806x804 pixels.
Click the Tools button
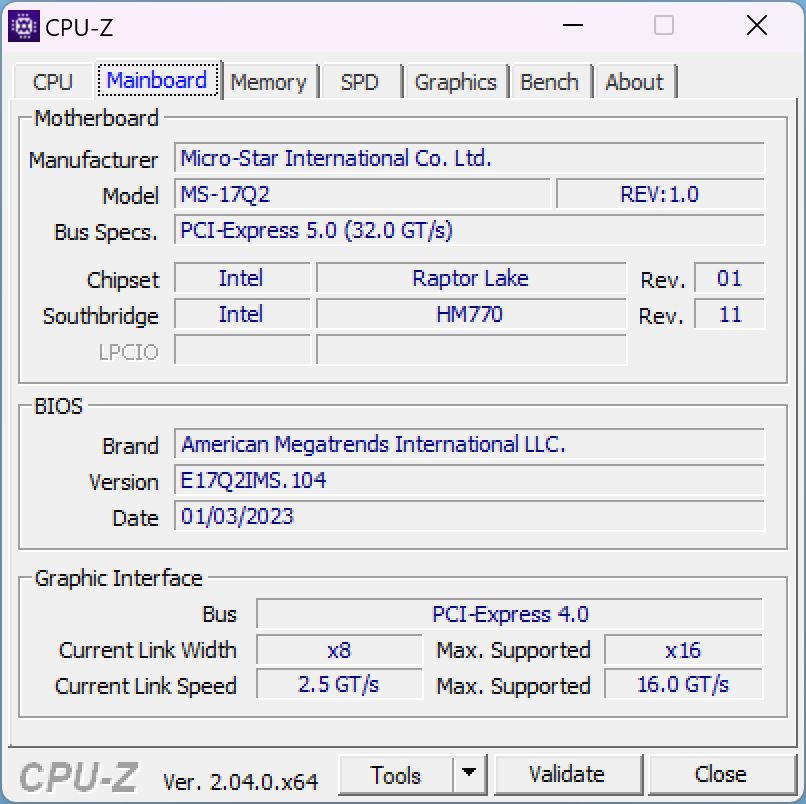pyautogui.click(x=395, y=775)
